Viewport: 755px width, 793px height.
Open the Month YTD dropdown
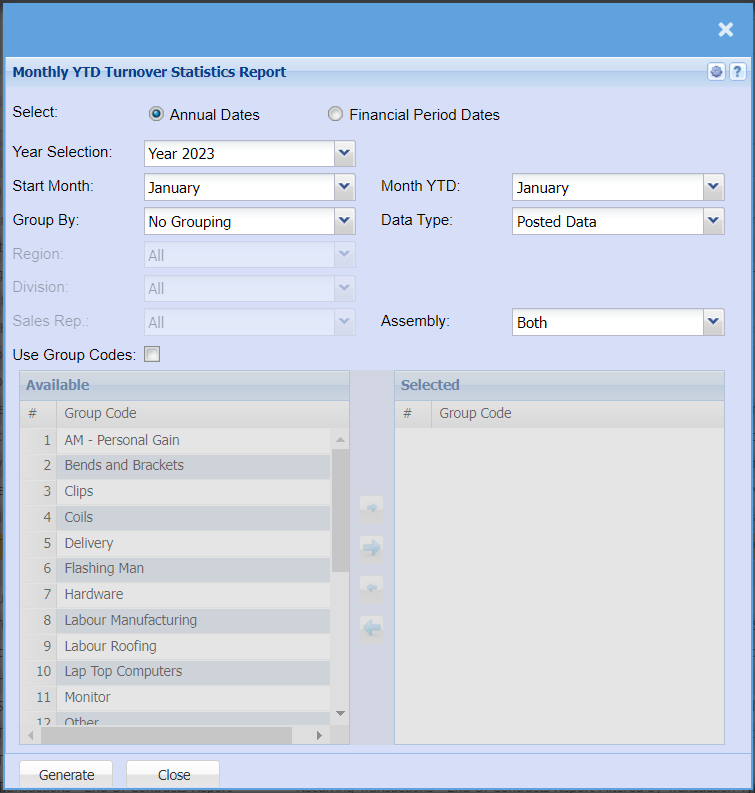click(x=713, y=187)
